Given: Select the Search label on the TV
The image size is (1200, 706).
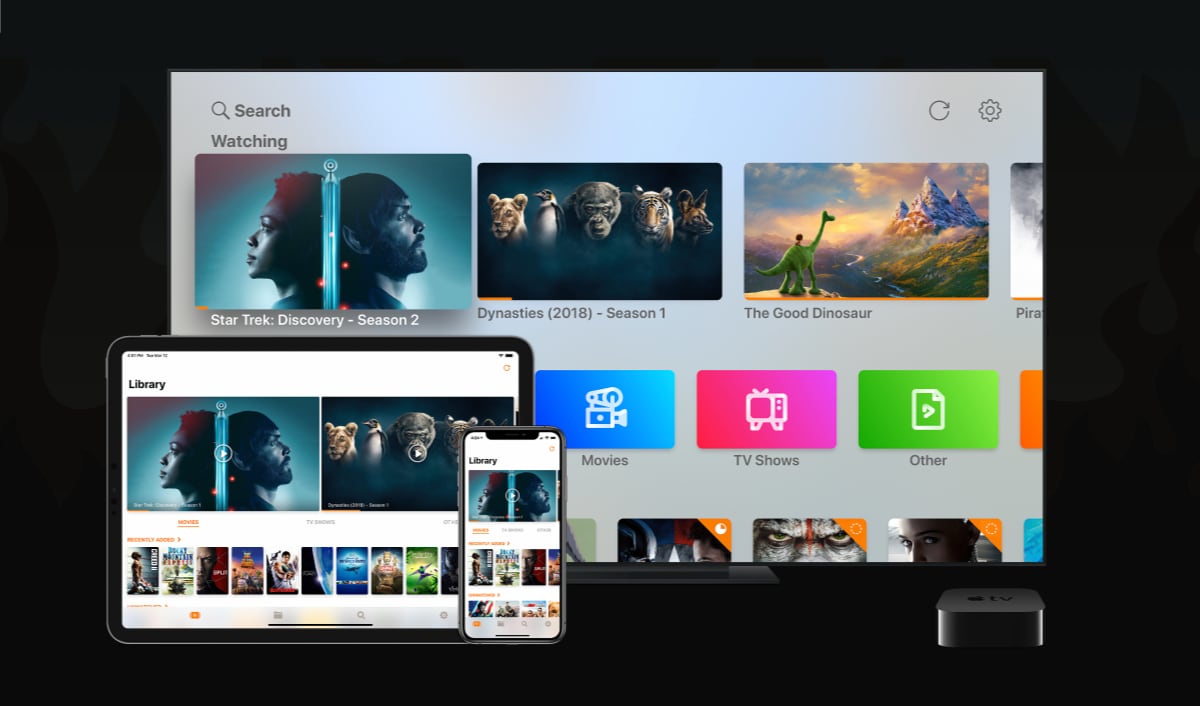Looking at the screenshot, I should tap(262, 111).
